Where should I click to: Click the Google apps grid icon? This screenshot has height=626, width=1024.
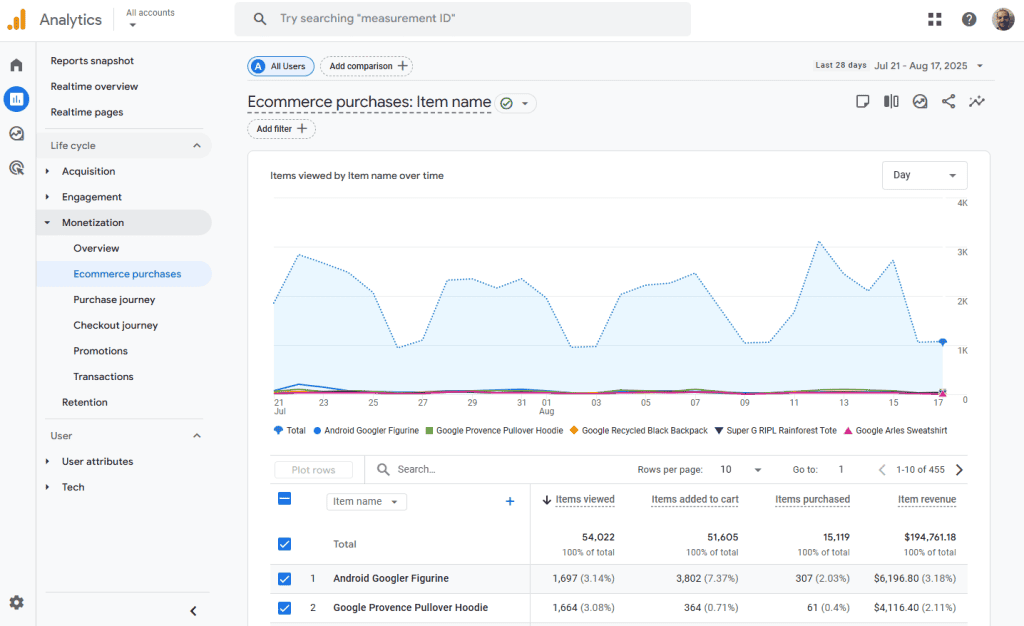pyautogui.click(x=935, y=19)
